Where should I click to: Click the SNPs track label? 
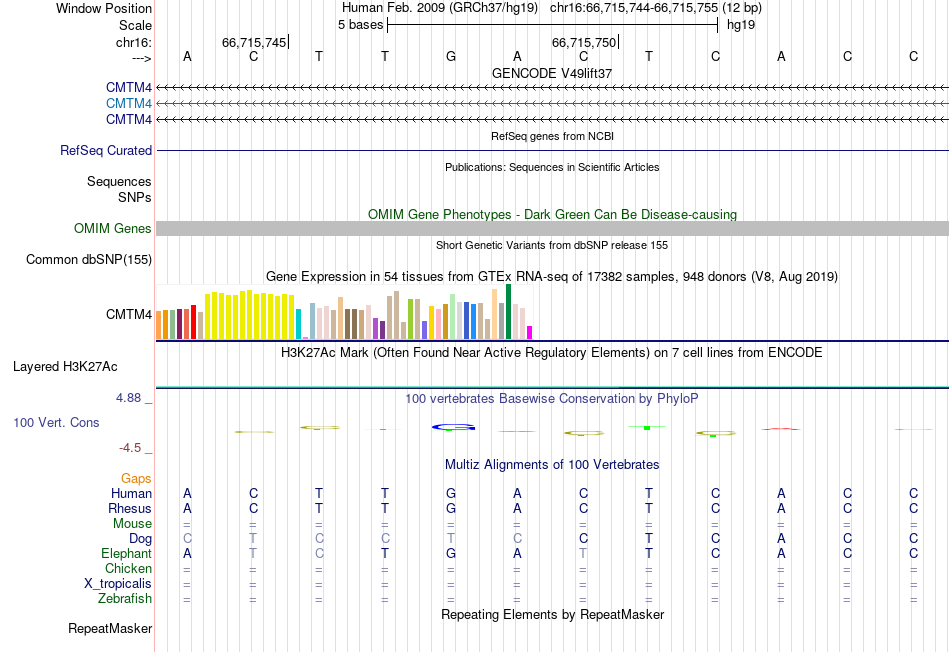click(135, 197)
